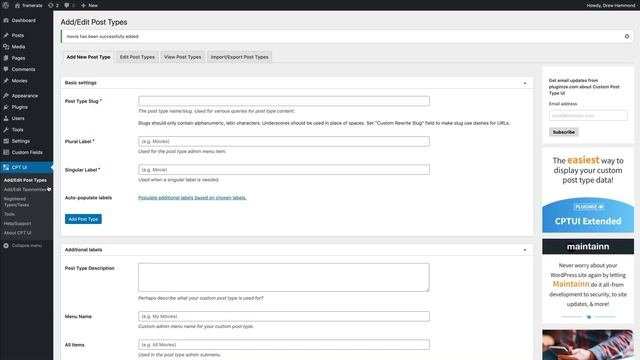Click the Posts pin icon
The height and width of the screenshot is (360, 640).
coord(6,36)
